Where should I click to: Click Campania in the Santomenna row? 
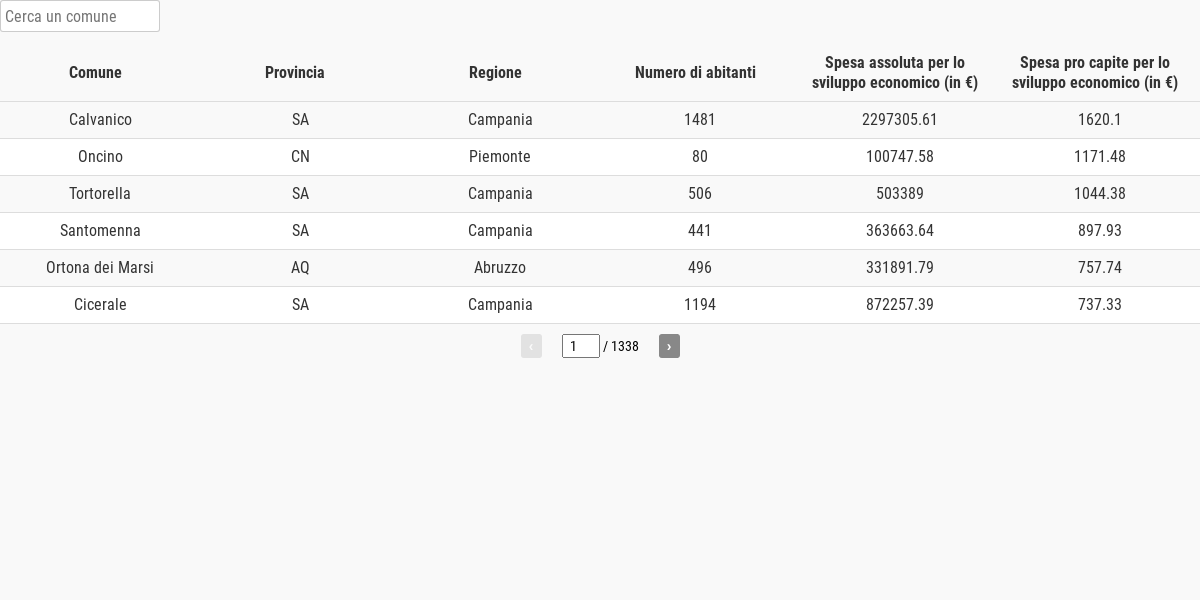pos(500,231)
